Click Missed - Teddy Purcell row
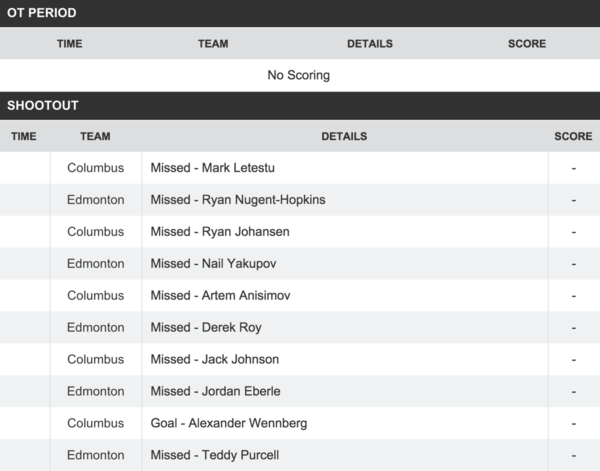 (300, 455)
